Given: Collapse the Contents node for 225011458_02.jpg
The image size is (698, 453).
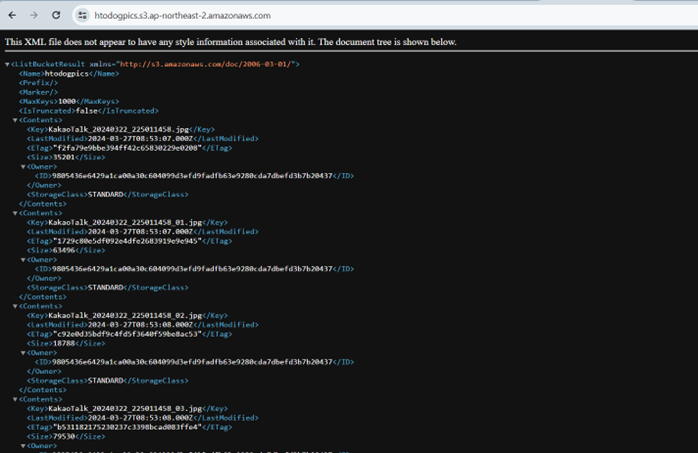Looking at the screenshot, I should coord(15,307).
